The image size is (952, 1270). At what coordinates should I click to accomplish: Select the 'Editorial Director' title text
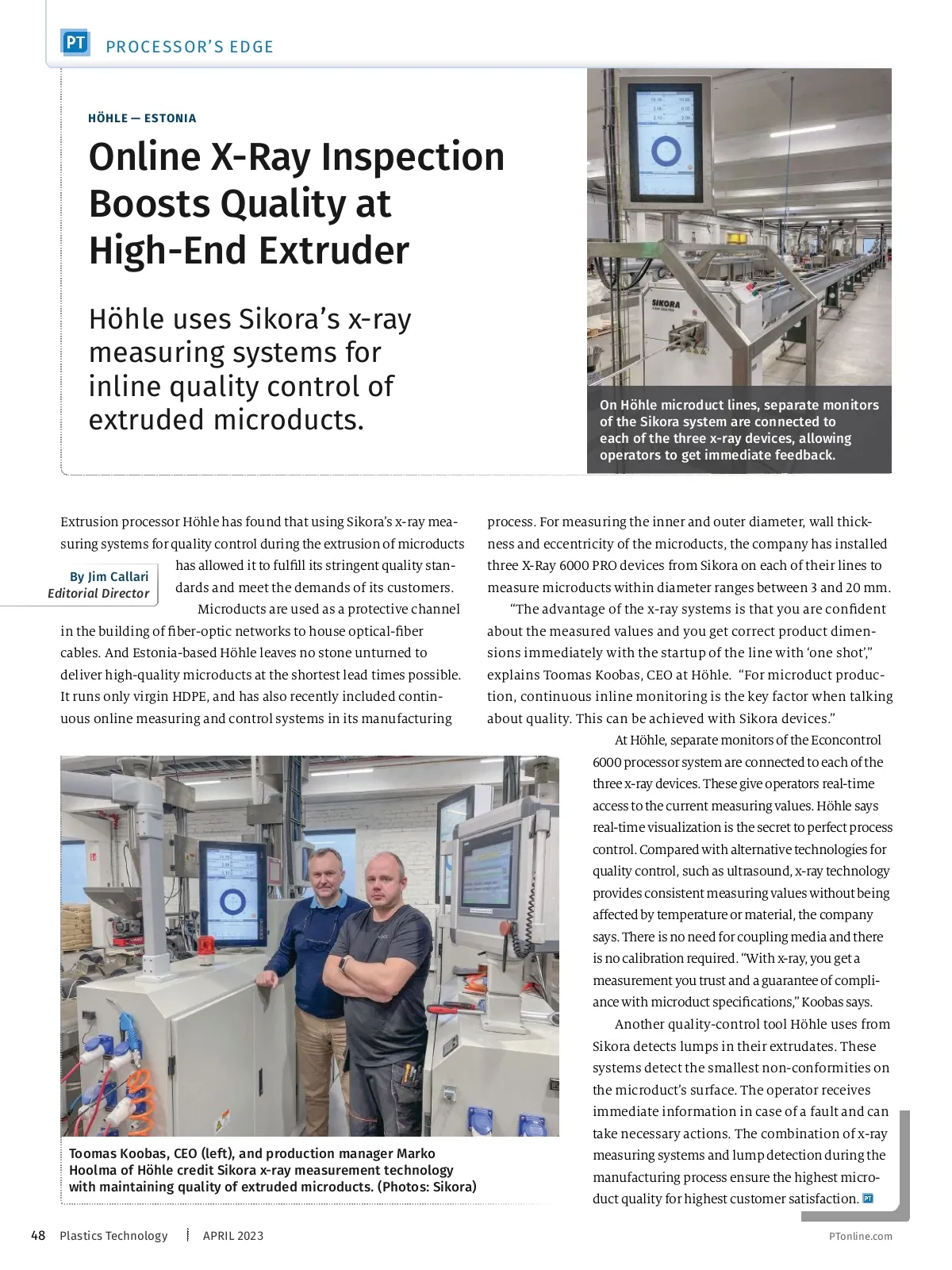98,593
